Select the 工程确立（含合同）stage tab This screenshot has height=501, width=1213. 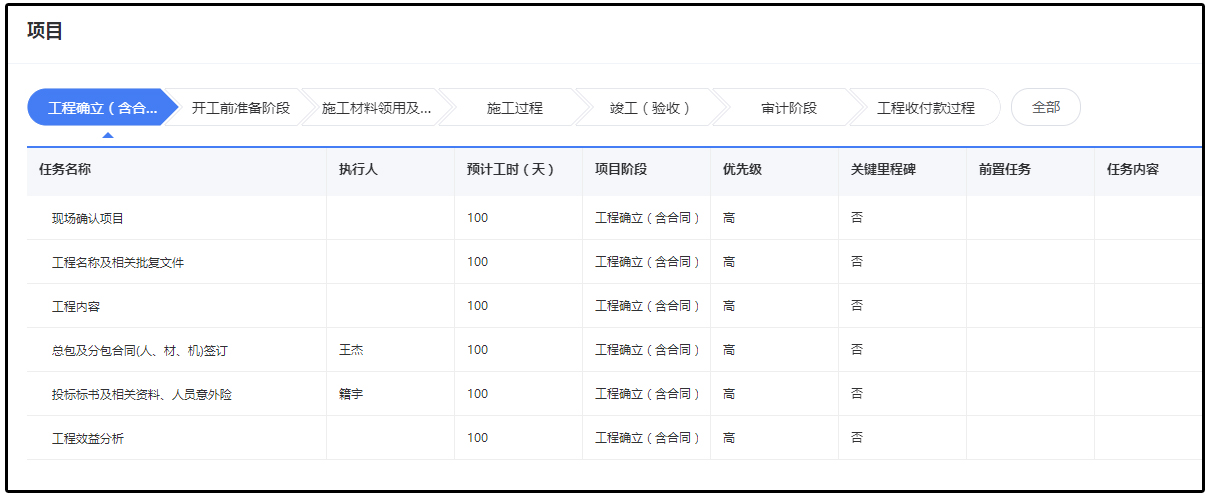tap(101, 108)
